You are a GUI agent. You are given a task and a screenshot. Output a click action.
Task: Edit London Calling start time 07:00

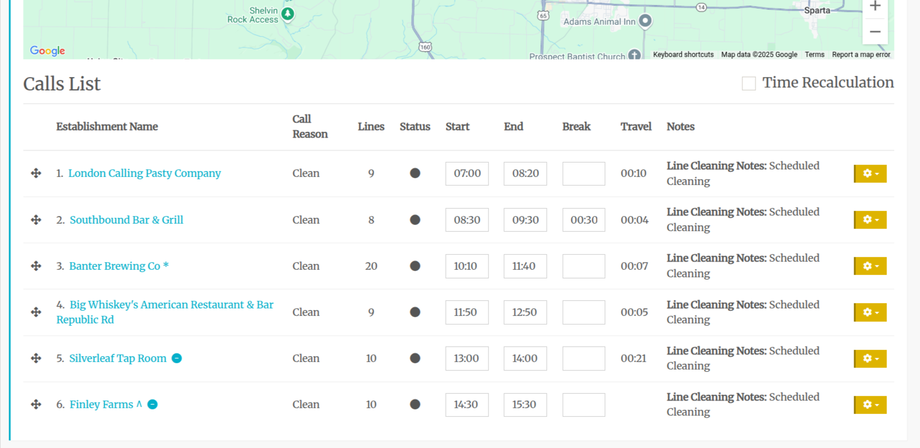click(x=467, y=174)
